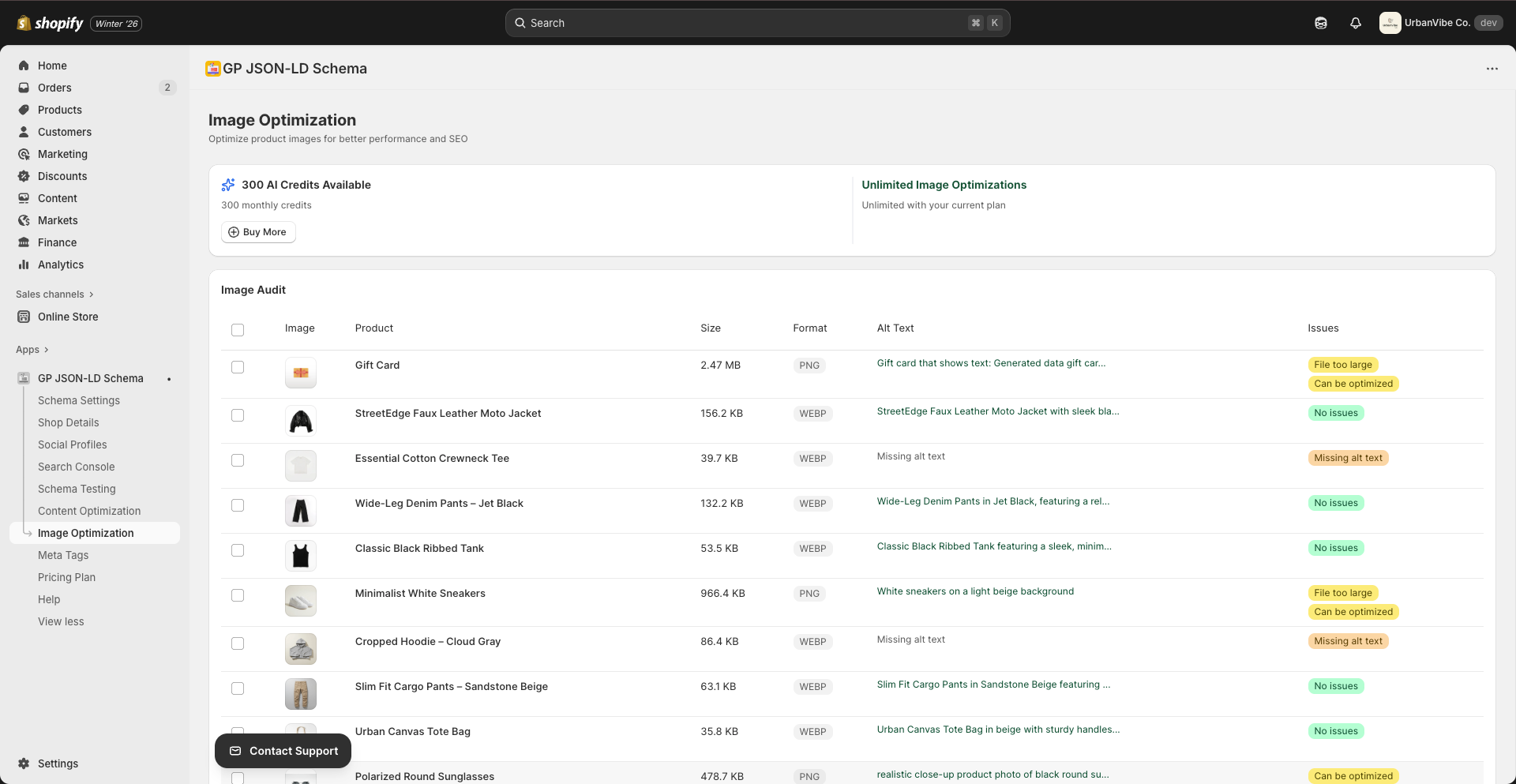Expand the Sales channels section
This screenshot has height=784, width=1516.
[x=54, y=294]
